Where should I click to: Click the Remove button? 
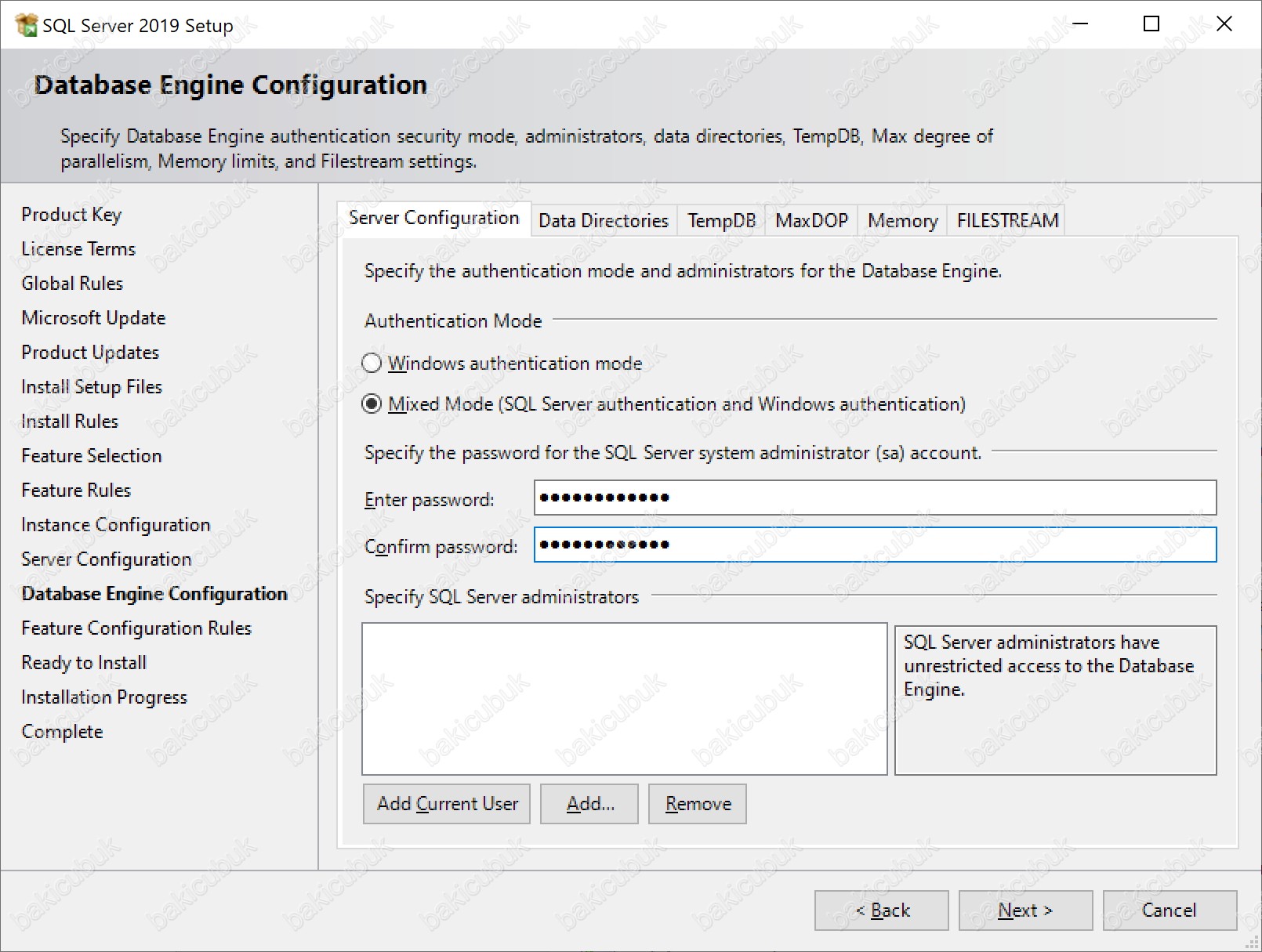point(698,804)
